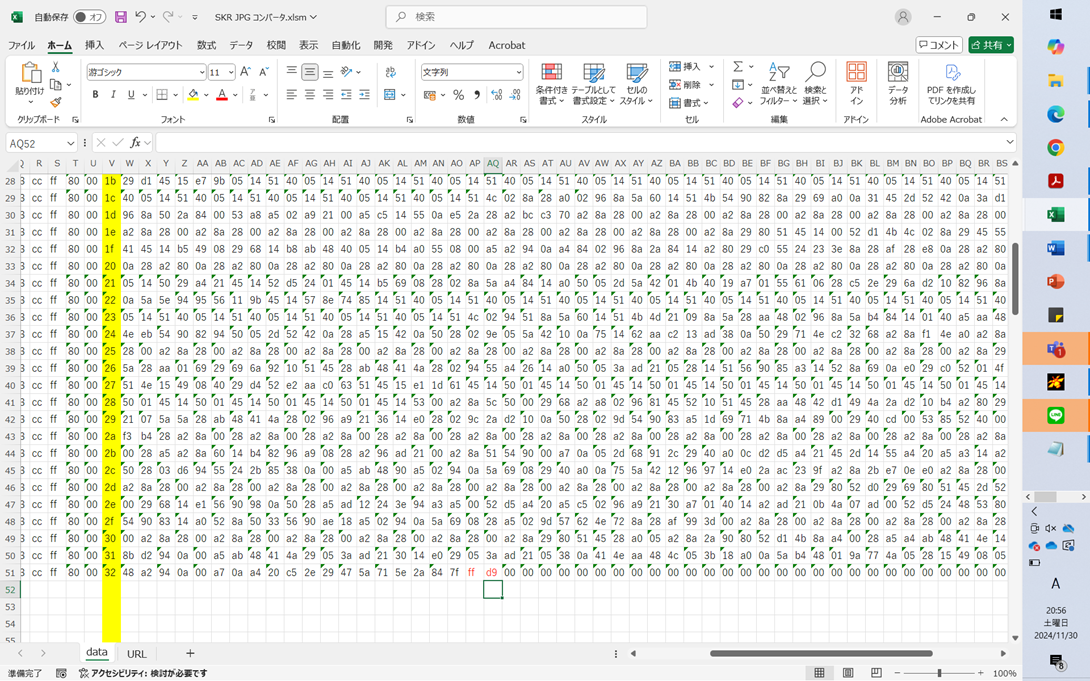The image size is (1090, 681).
Task: Click the wrap text icon
Action: [x=391, y=72]
